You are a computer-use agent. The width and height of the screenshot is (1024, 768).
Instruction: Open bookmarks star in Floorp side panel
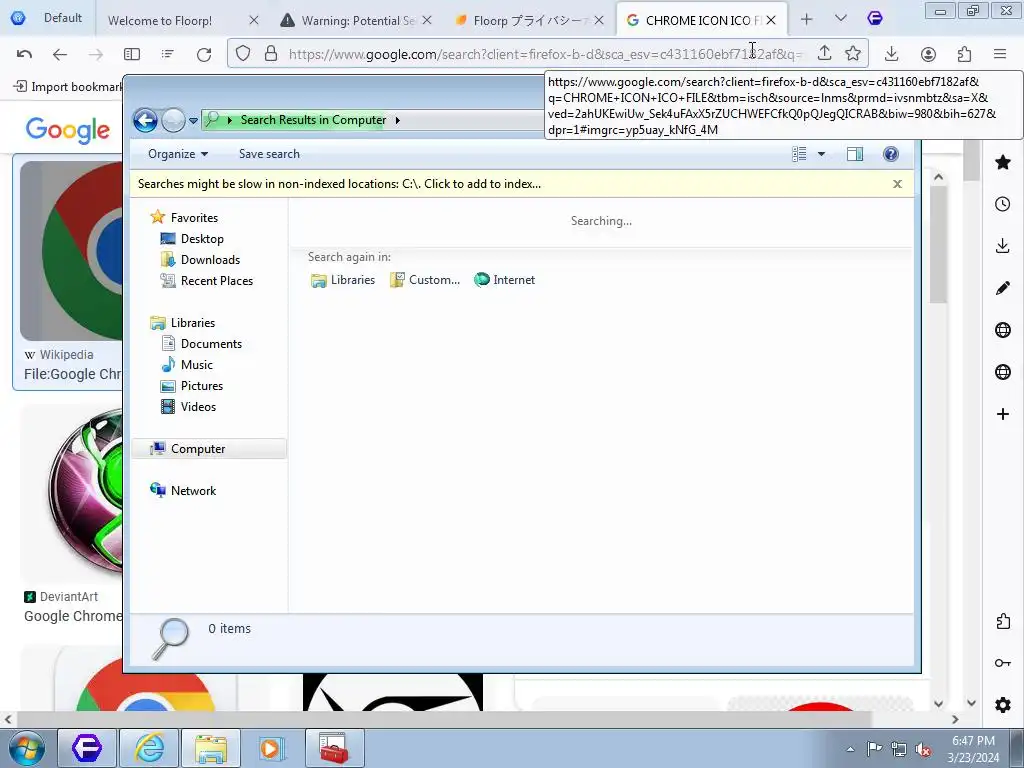pos(1003,162)
